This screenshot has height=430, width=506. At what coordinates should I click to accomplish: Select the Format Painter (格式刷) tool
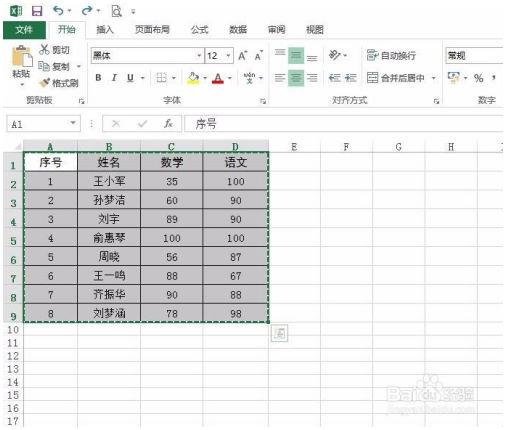(x=59, y=83)
